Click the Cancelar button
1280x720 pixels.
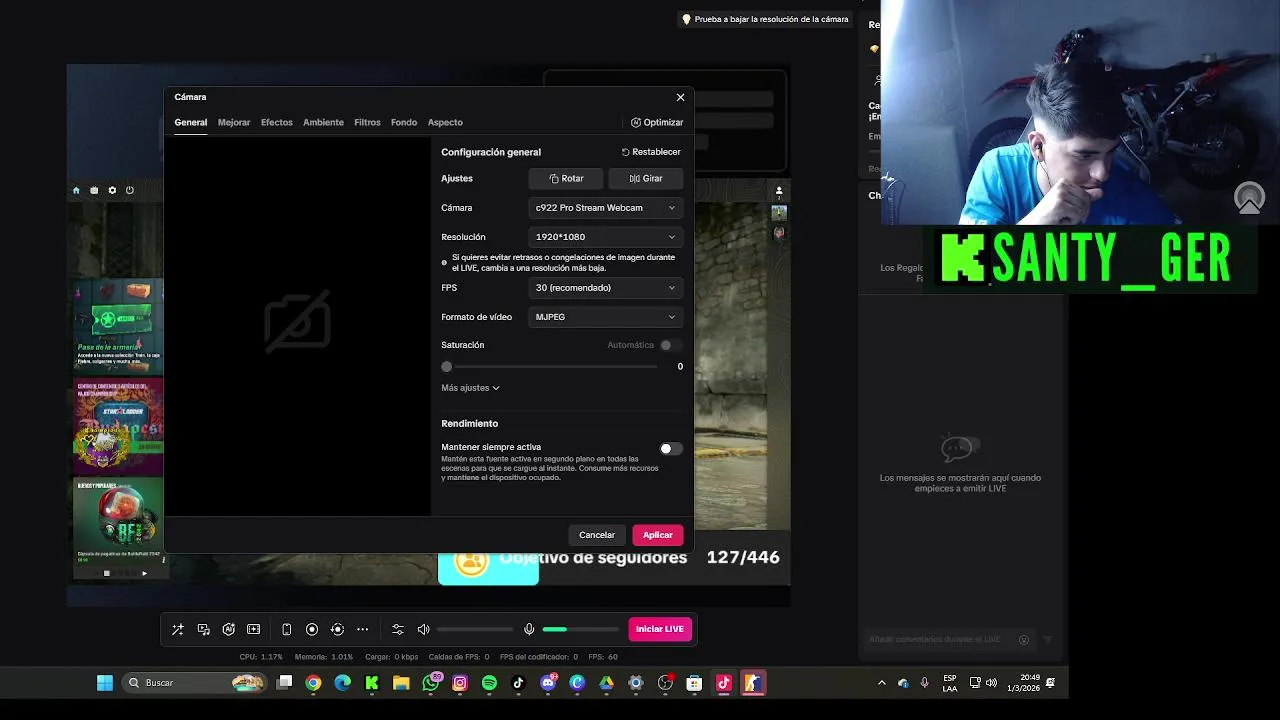(597, 535)
